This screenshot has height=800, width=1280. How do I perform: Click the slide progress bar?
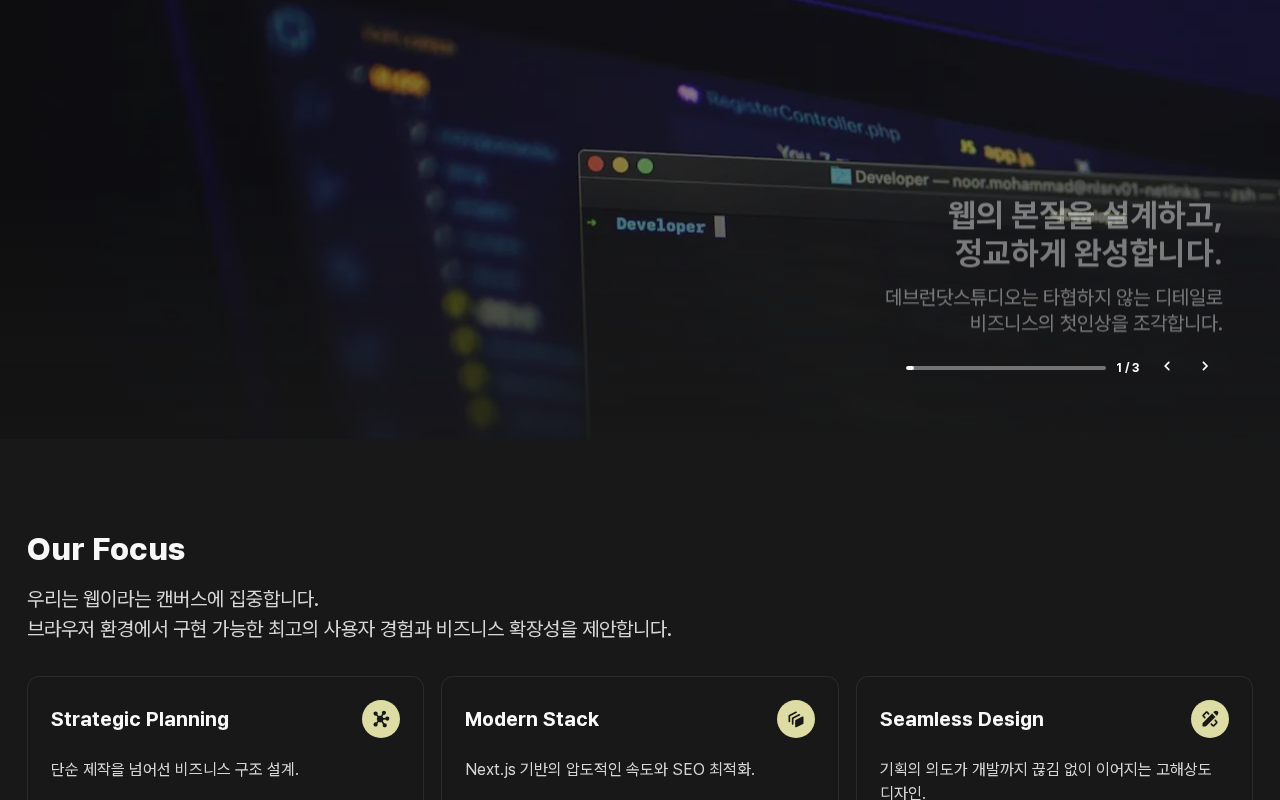(1006, 368)
